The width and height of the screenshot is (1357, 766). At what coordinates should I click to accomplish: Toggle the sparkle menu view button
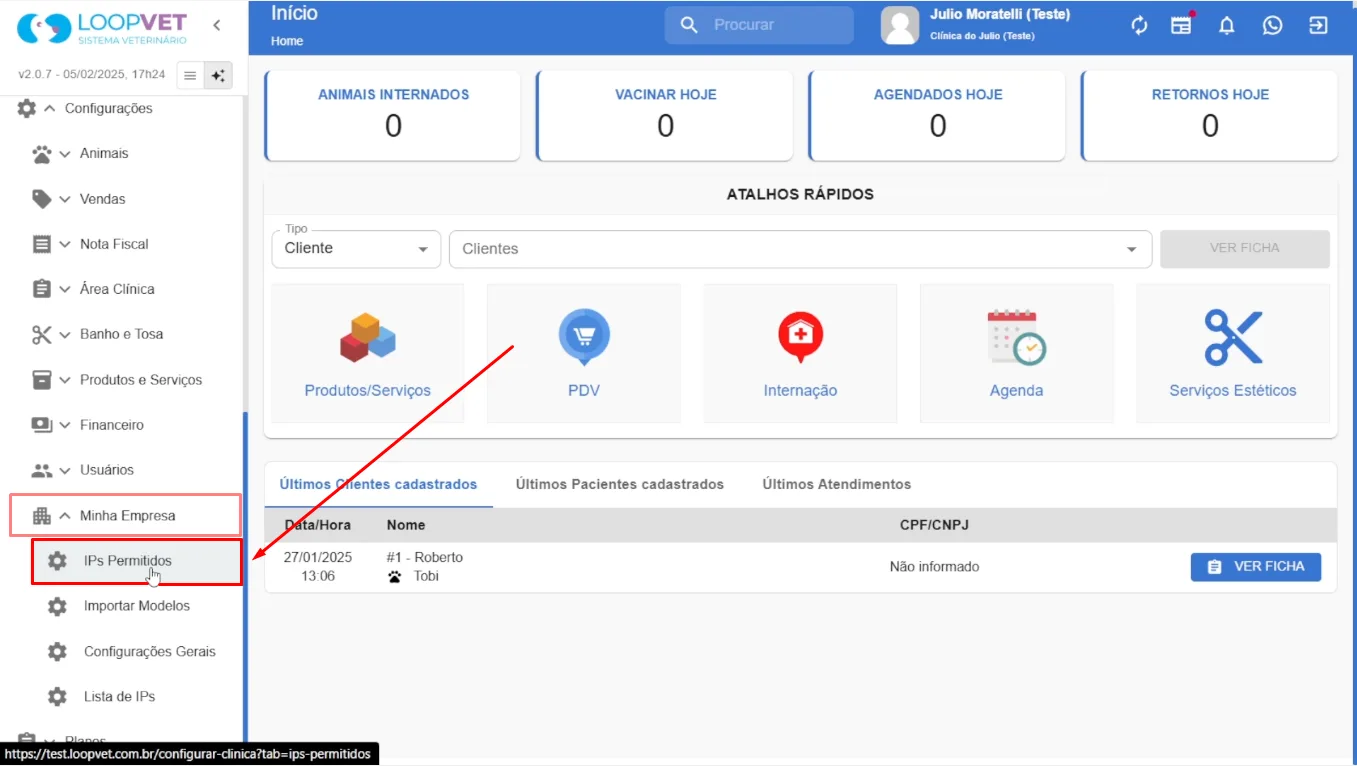218,75
